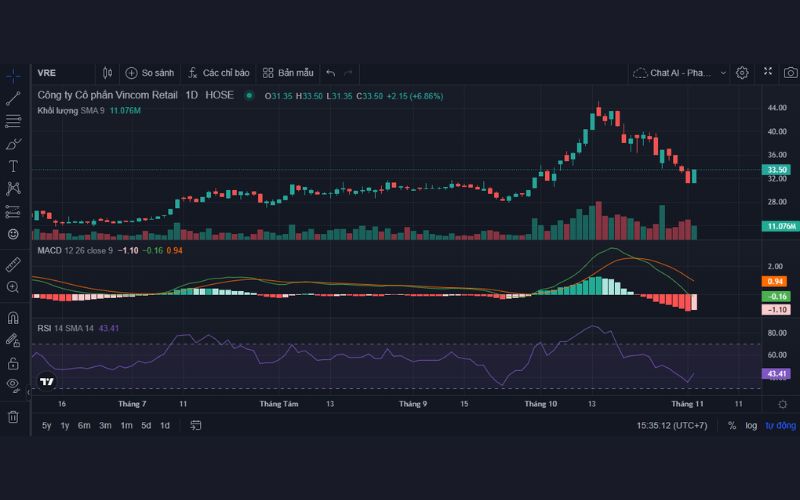The height and width of the screenshot is (500, 800).
Task: Open Các chỉ báo indicators menu
Action: point(218,73)
